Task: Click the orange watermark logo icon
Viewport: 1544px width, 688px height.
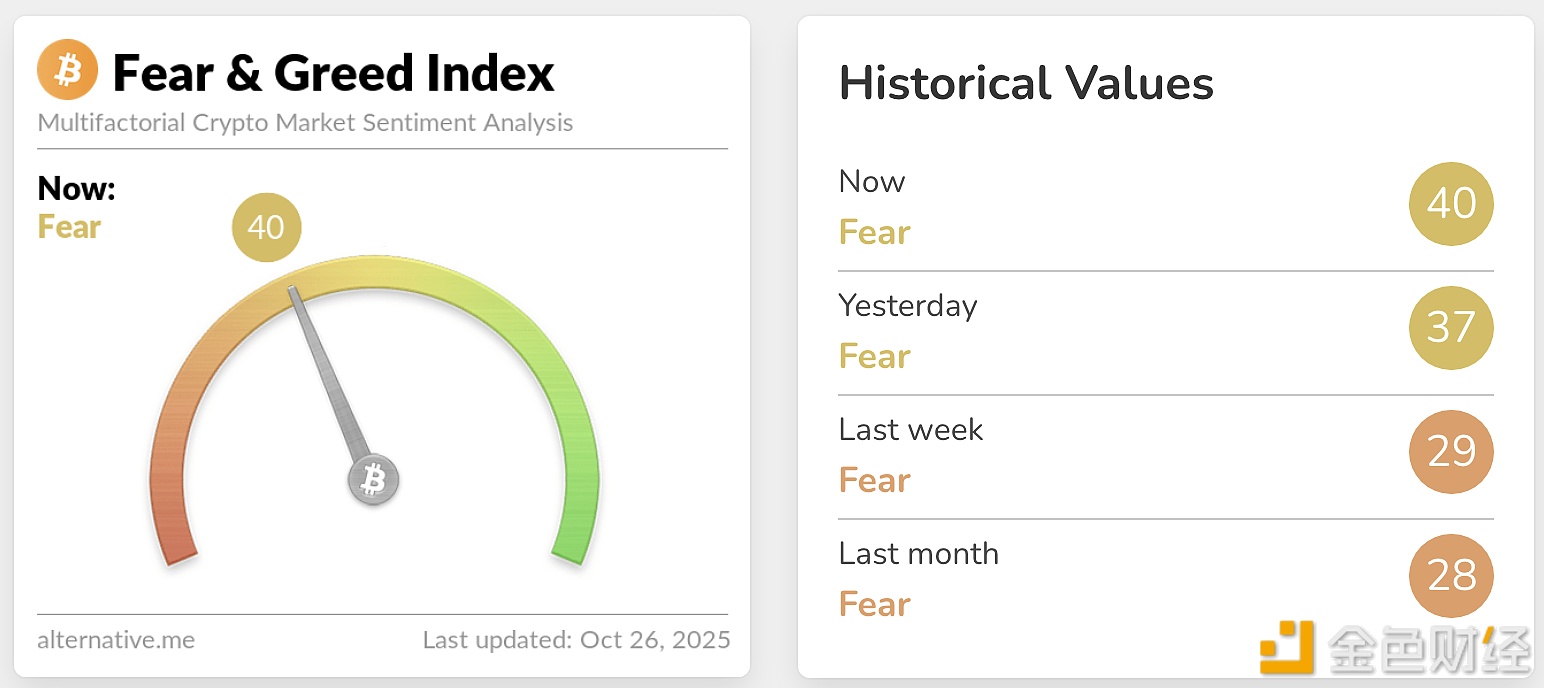Action: click(x=1287, y=647)
